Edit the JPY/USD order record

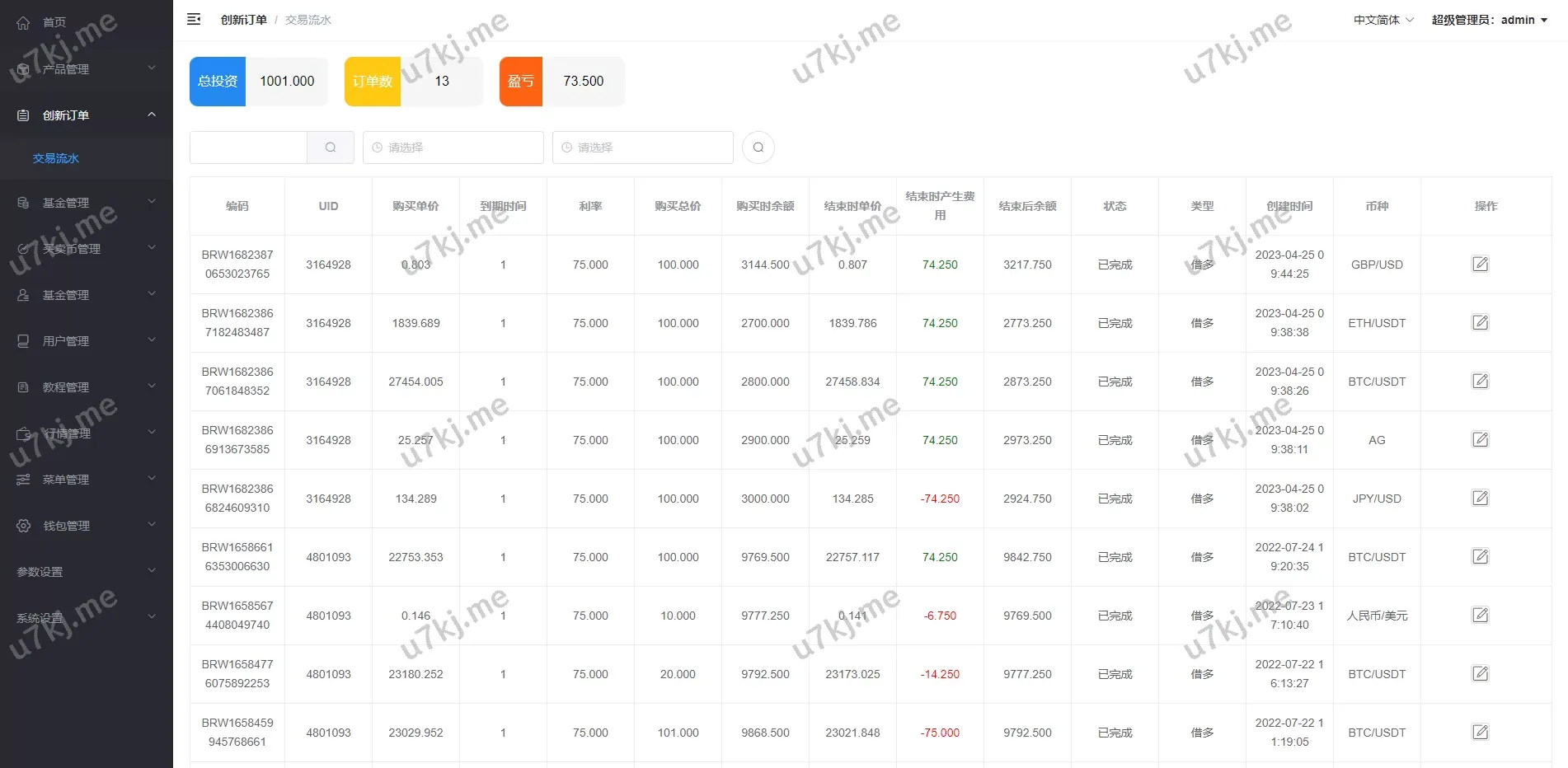tap(1480, 499)
